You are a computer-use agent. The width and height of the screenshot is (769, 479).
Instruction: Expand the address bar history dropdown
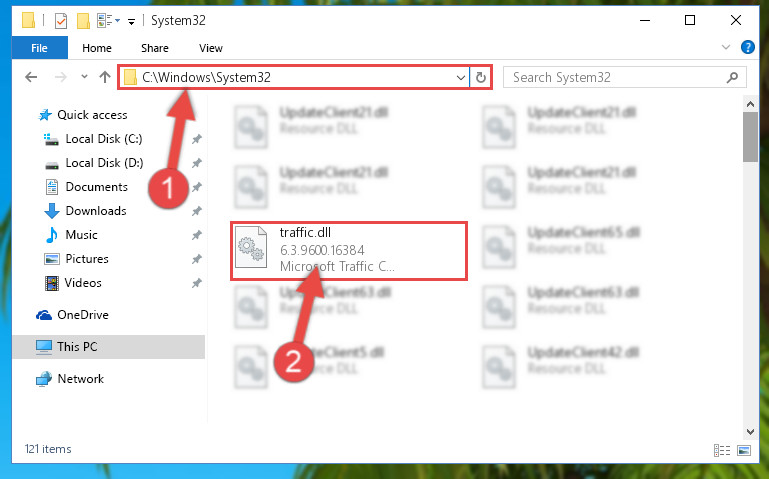461,77
